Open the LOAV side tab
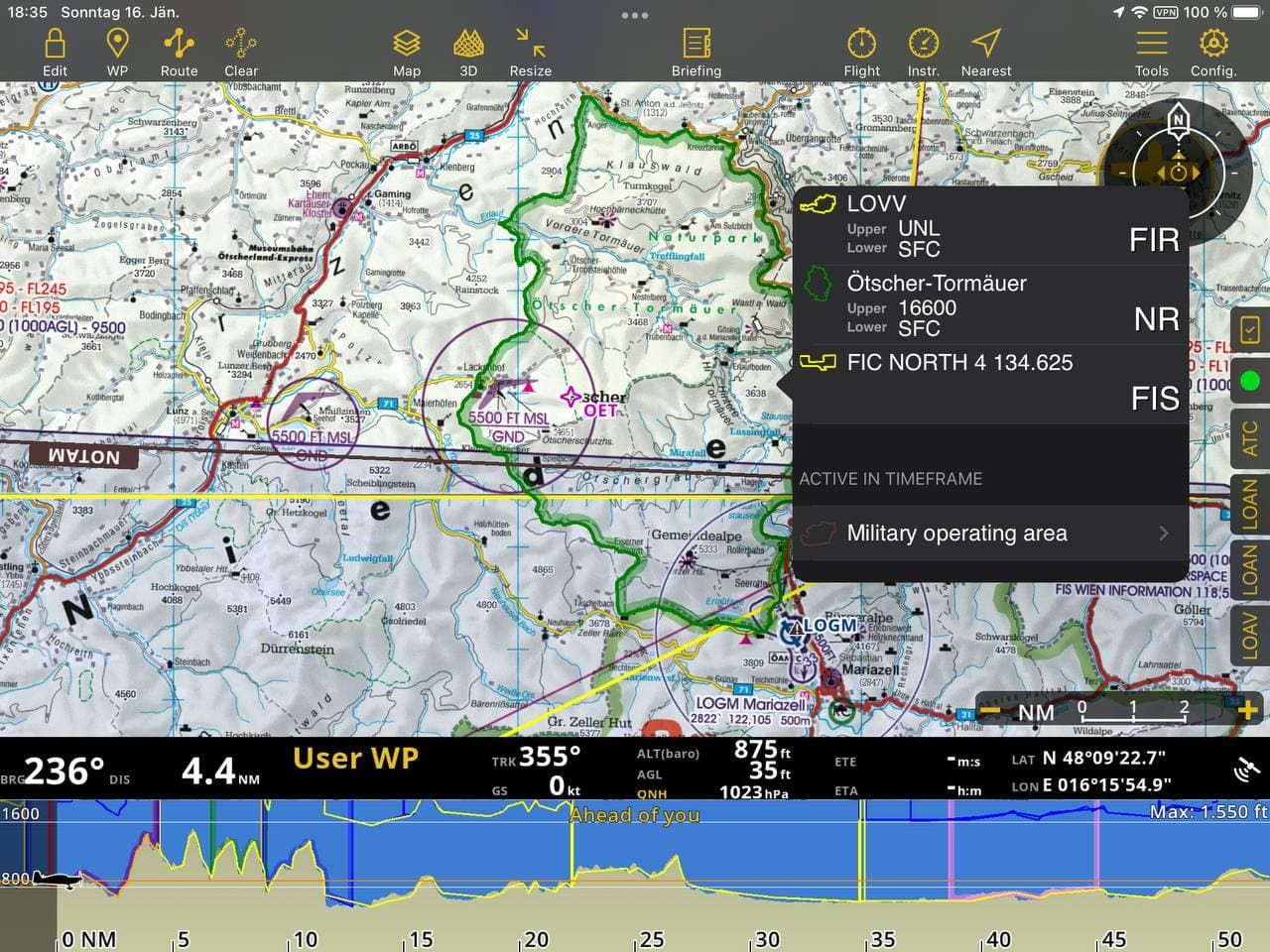Image resolution: width=1270 pixels, height=952 pixels. [x=1250, y=635]
